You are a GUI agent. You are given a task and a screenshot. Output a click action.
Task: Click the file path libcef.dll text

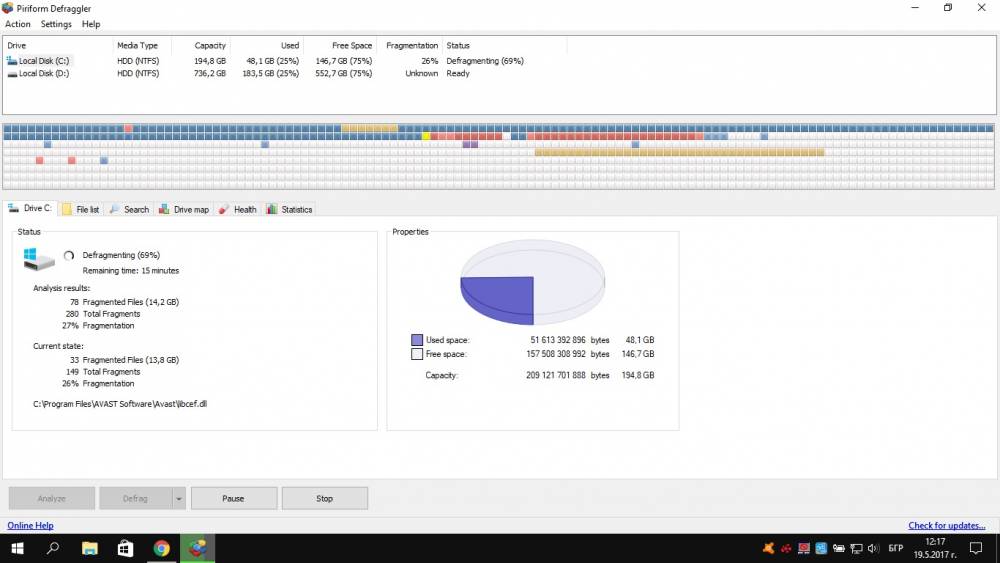120,404
